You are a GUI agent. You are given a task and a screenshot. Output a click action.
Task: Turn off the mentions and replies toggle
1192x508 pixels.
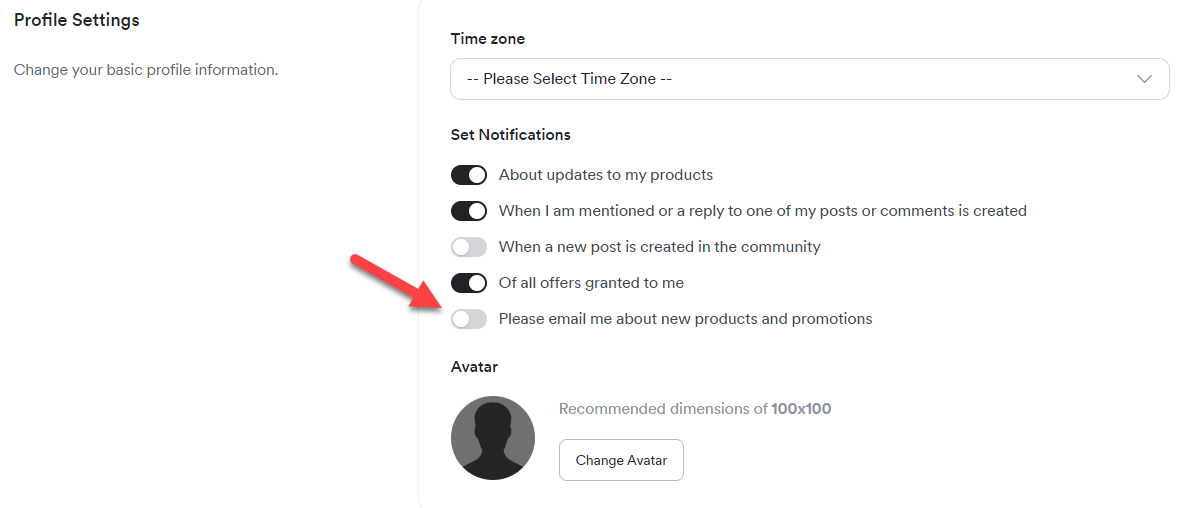[x=469, y=211]
